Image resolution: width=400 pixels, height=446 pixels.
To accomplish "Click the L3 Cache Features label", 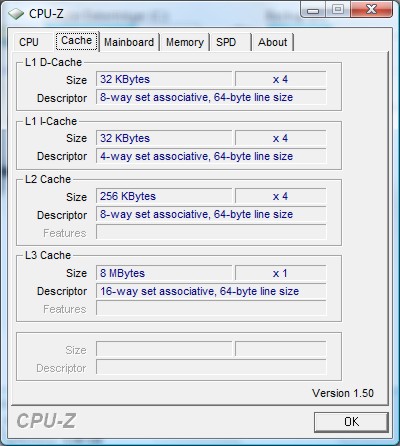I will [65, 309].
